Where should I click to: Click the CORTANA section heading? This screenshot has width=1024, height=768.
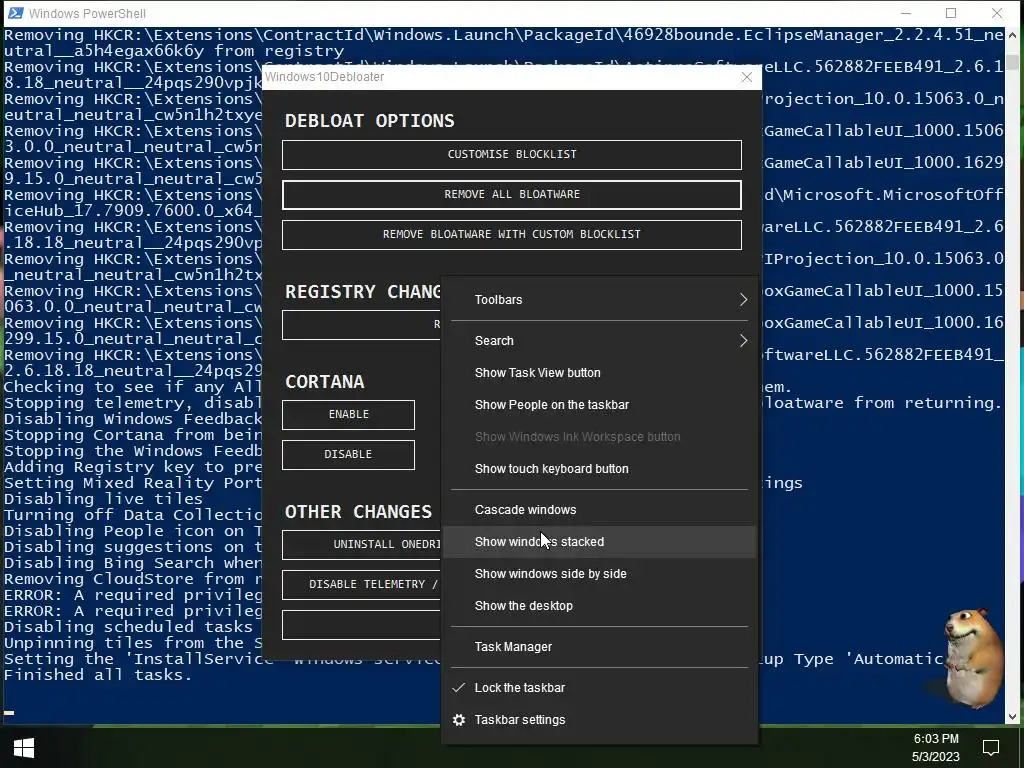tap(325, 382)
